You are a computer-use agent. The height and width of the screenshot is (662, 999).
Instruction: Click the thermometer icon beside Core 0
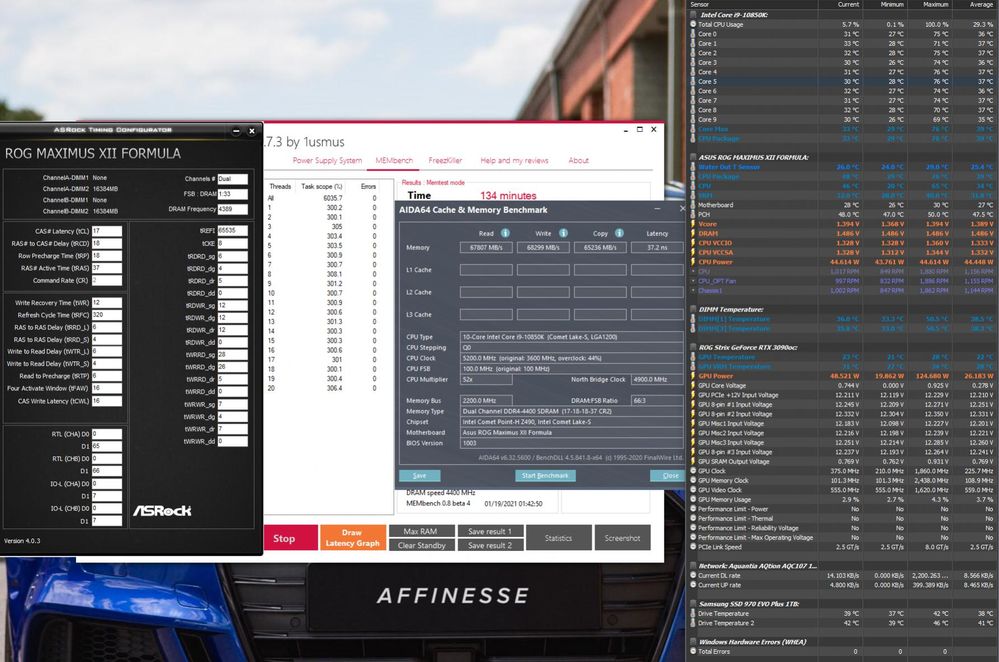tap(693, 34)
